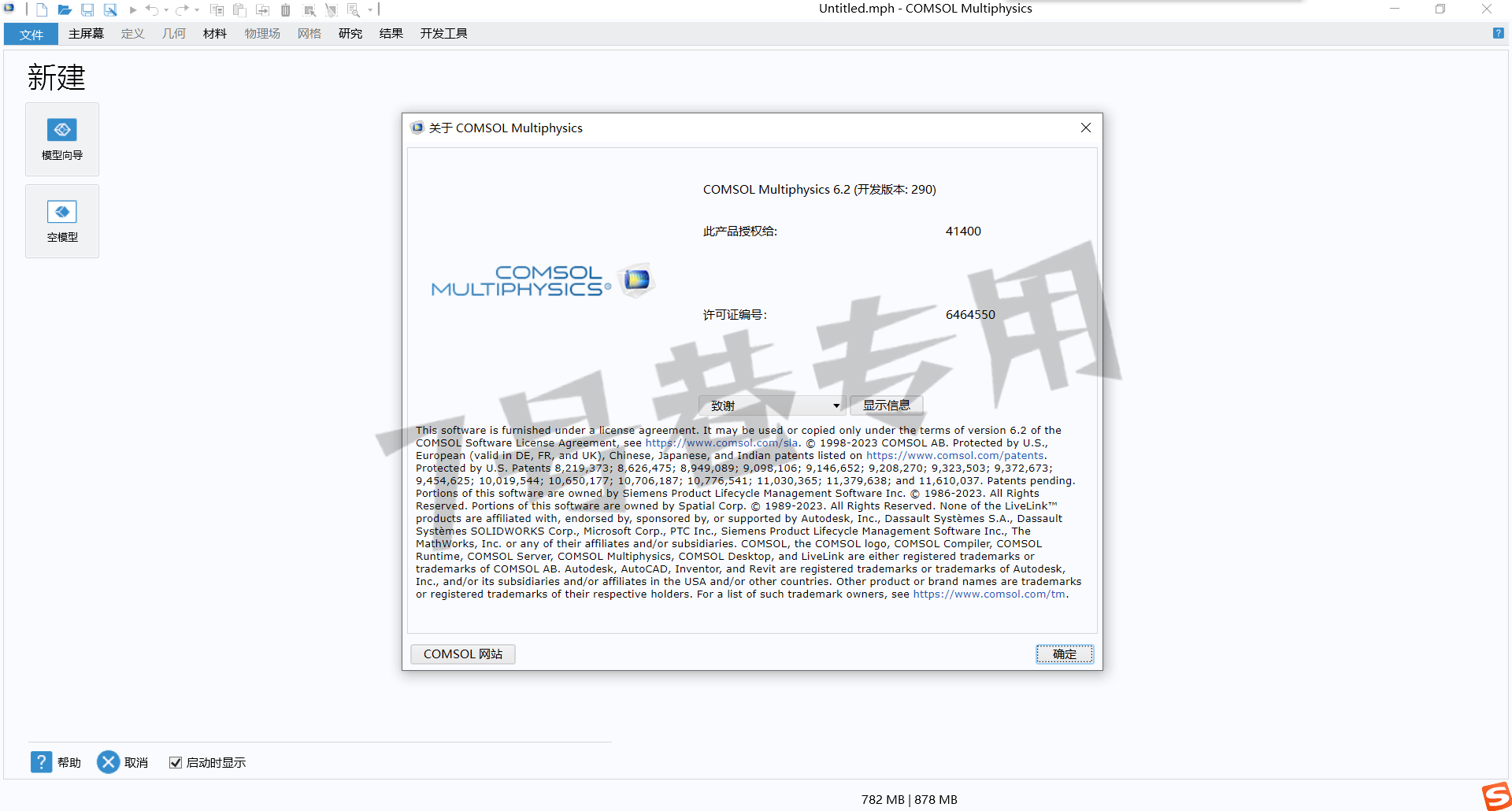
Task: Click the Run application play icon
Action: click(133, 10)
